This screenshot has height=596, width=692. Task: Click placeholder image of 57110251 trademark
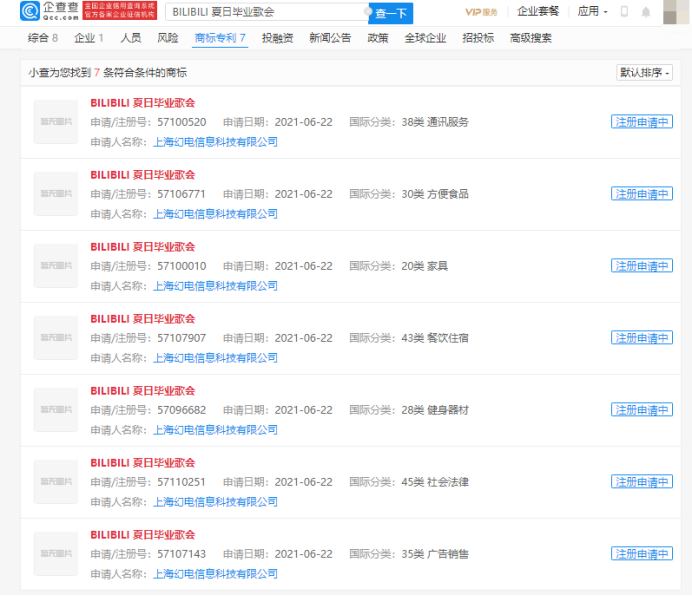(x=56, y=482)
